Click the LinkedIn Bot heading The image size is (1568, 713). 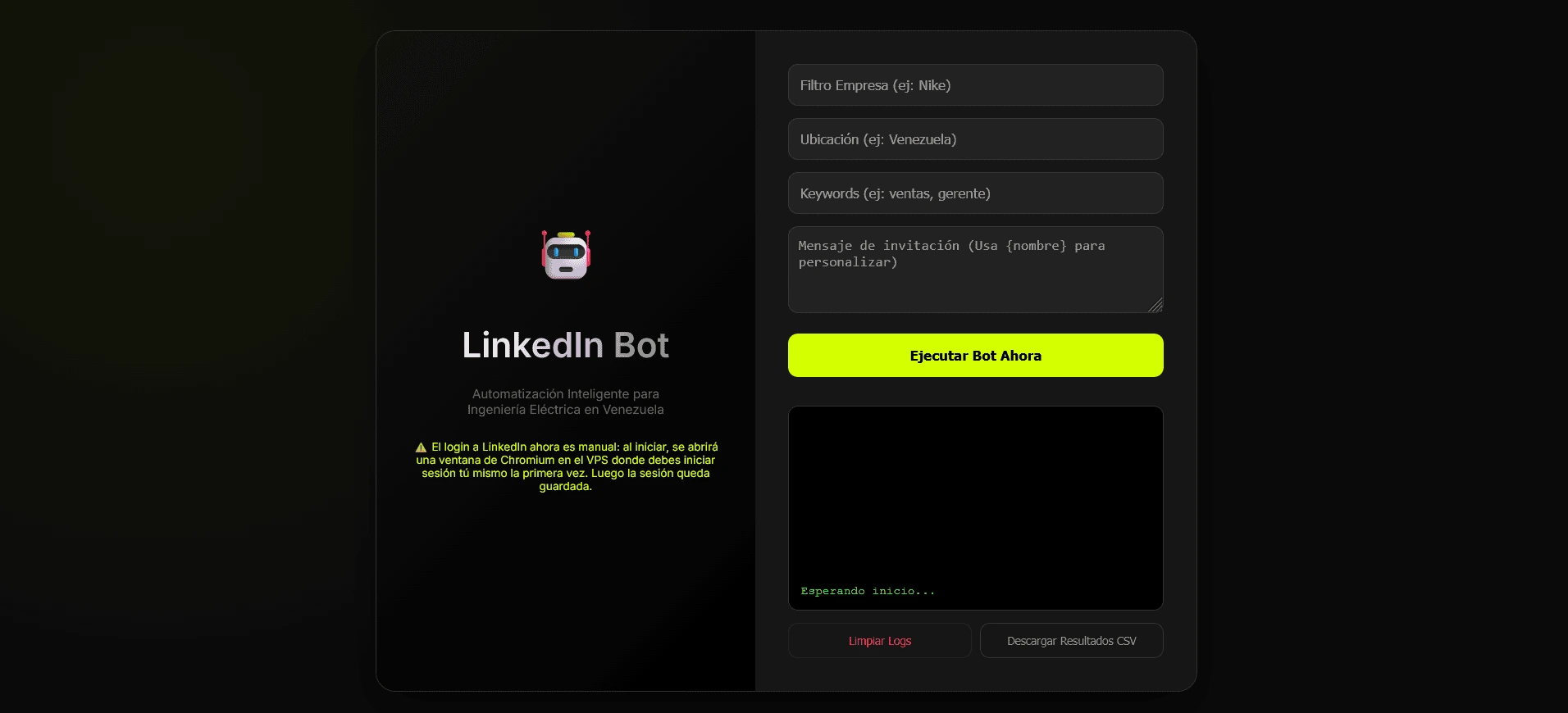click(566, 345)
